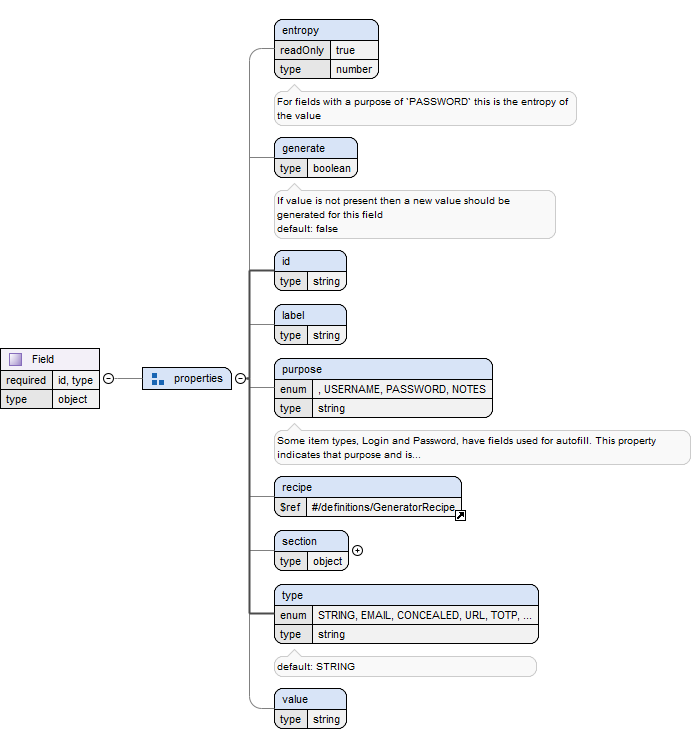The height and width of the screenshot is (734, 698).
Task: Click the recipe property header
Action: click(367, 487)
